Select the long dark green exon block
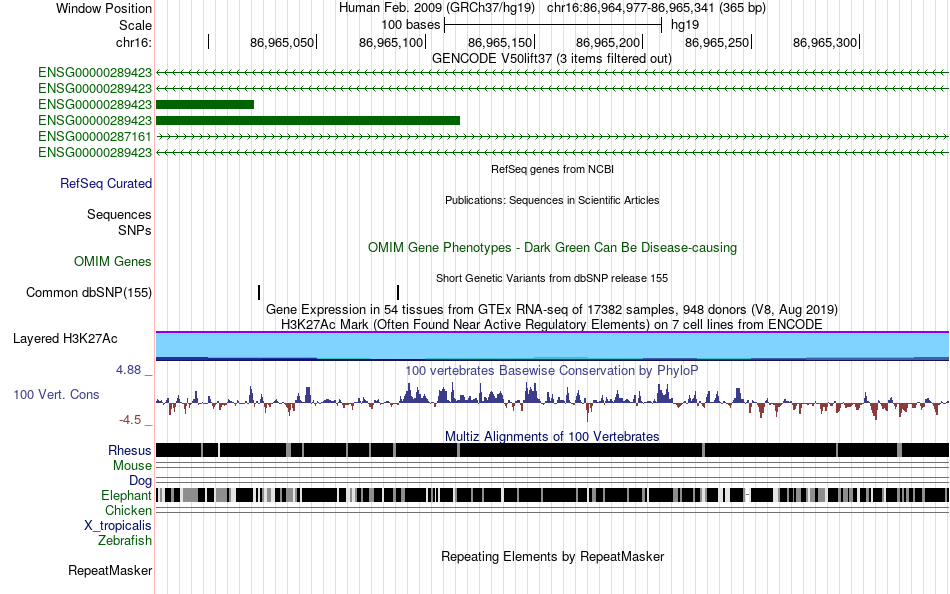The image size is (950, 594). [308, 121]
